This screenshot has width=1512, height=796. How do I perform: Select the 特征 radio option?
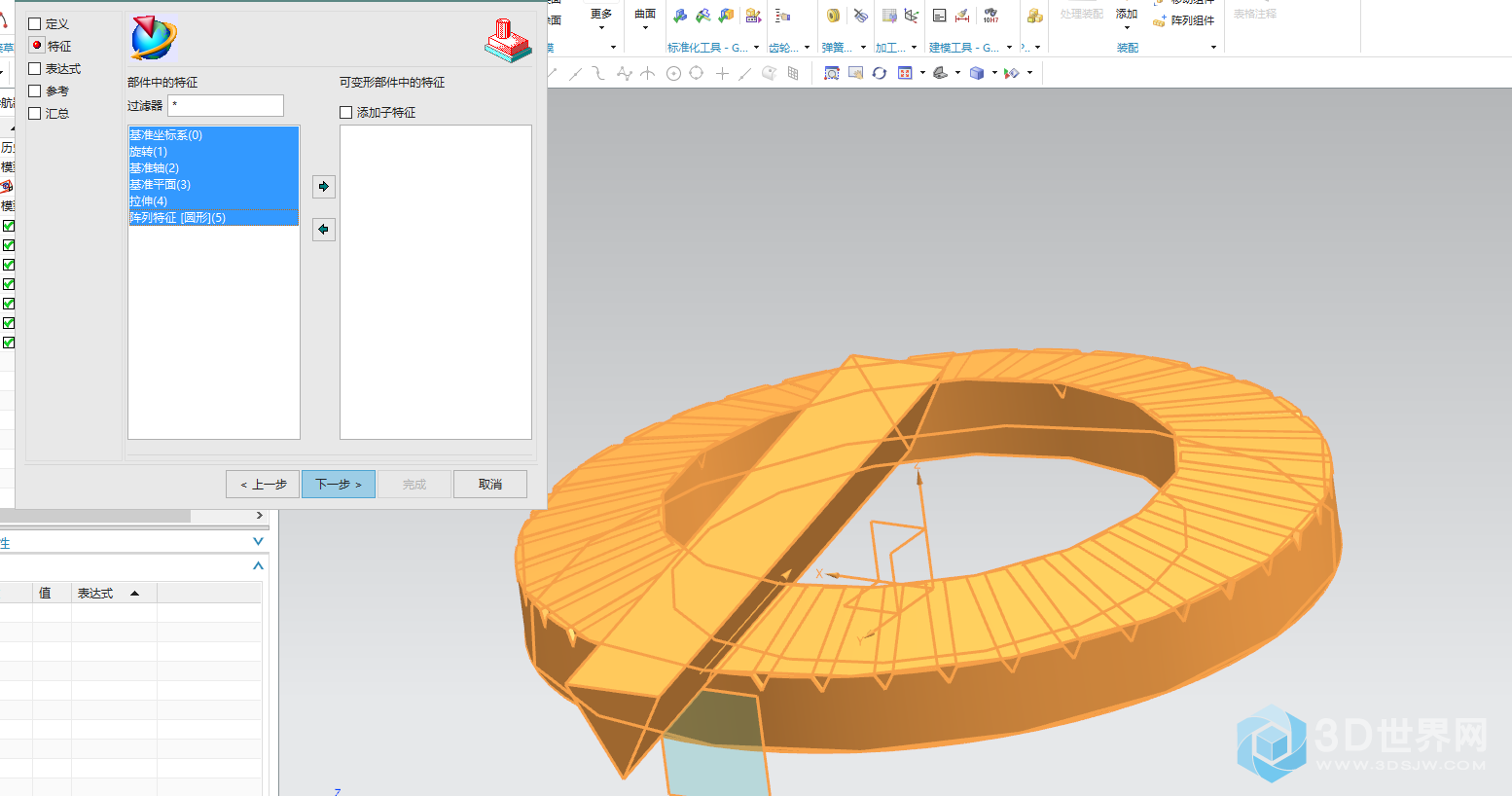(37, 45)
